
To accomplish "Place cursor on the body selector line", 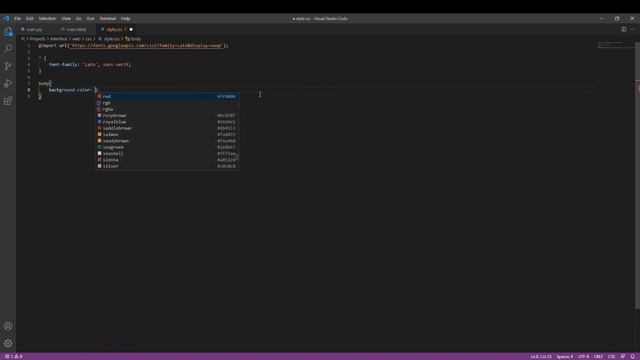I will click(x=45, y=83).
